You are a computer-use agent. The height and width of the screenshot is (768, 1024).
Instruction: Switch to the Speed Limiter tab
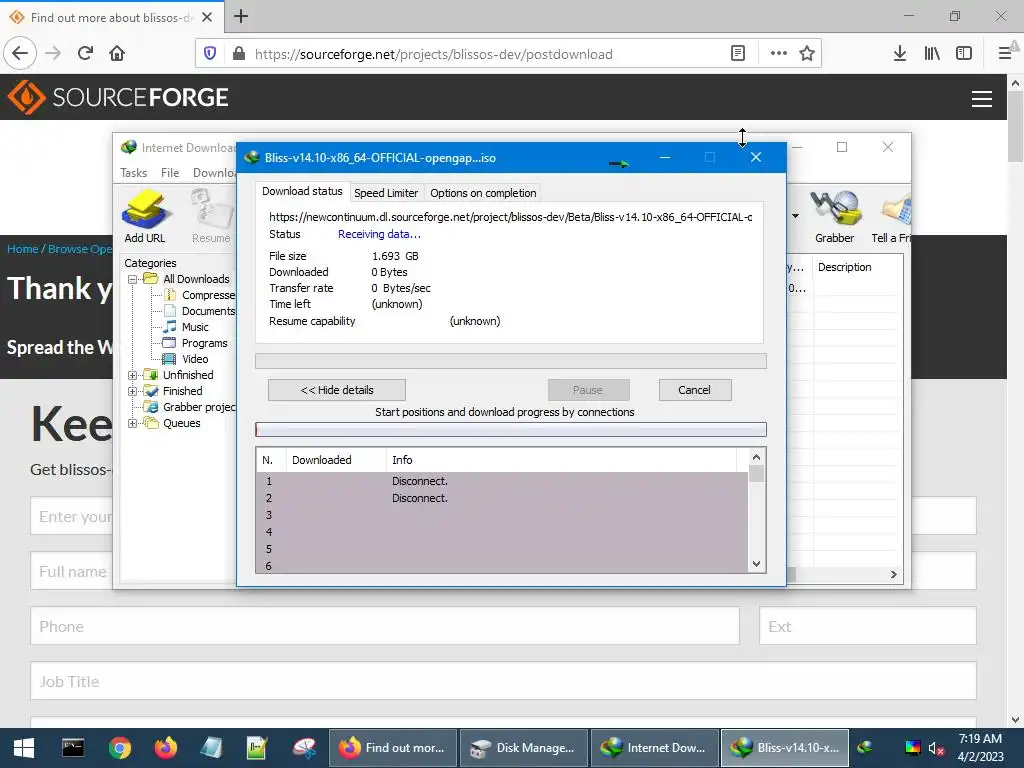click(386, 193)
